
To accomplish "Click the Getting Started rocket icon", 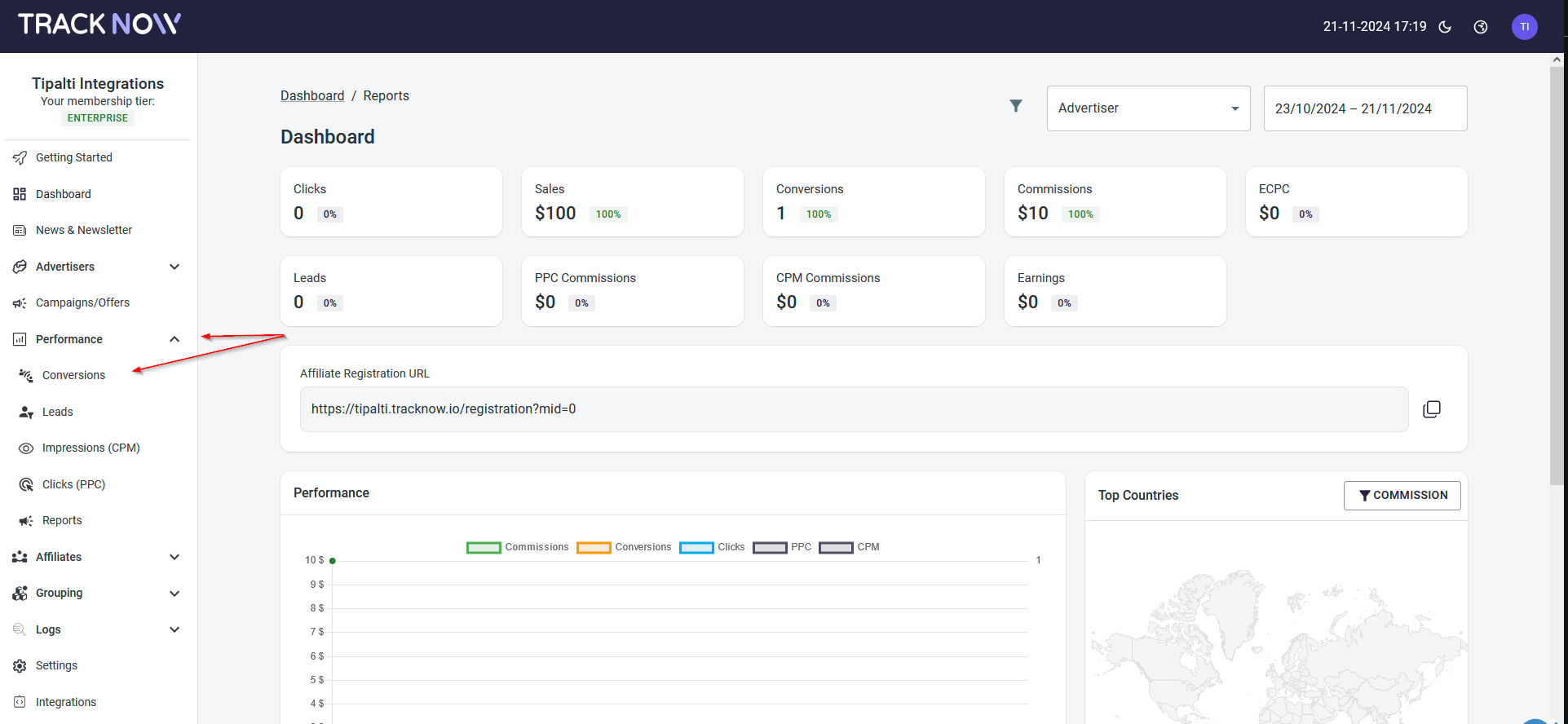I will click(20, 157).
